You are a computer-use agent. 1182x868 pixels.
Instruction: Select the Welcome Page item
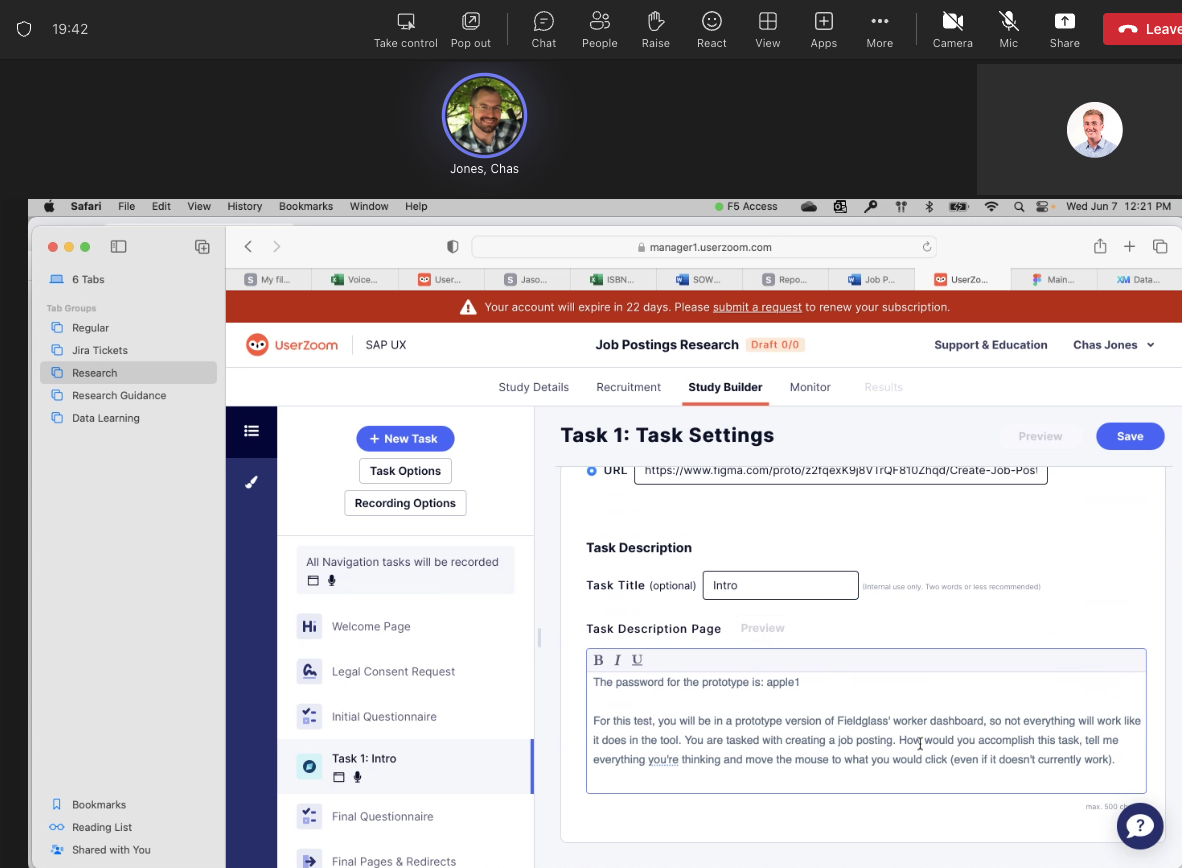[406, 626]
